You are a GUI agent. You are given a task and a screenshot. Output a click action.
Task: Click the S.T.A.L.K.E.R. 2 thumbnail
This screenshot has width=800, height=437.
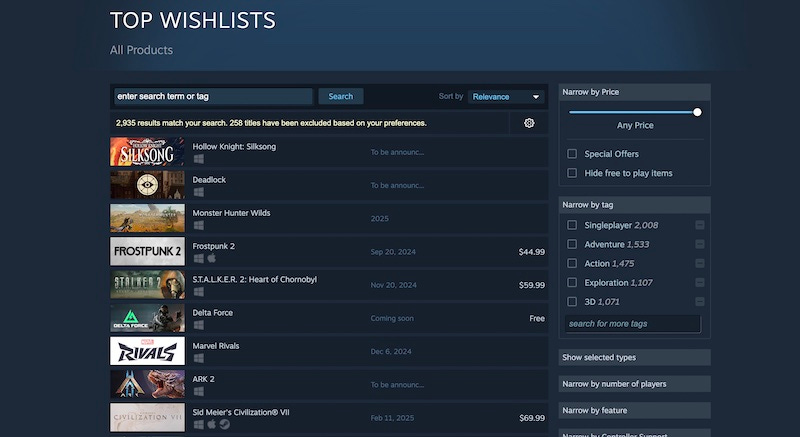click(x=147, y=285)
